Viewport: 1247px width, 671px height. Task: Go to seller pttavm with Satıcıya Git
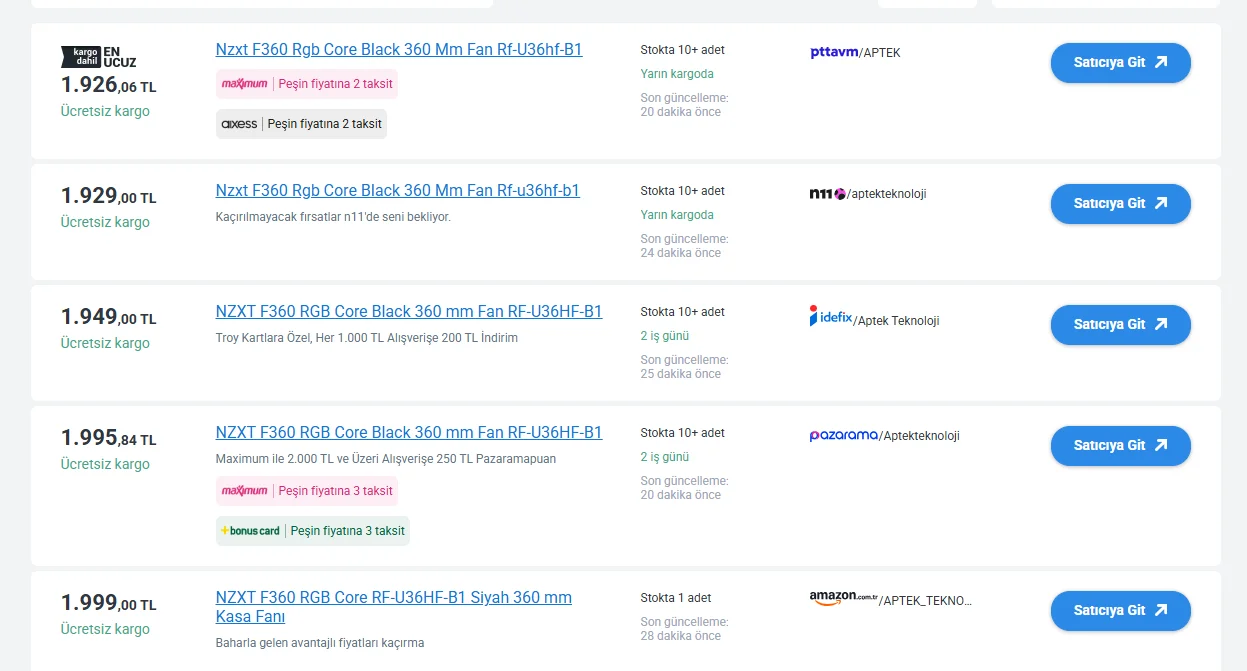pyautogui.click(x=1120, y=62)
